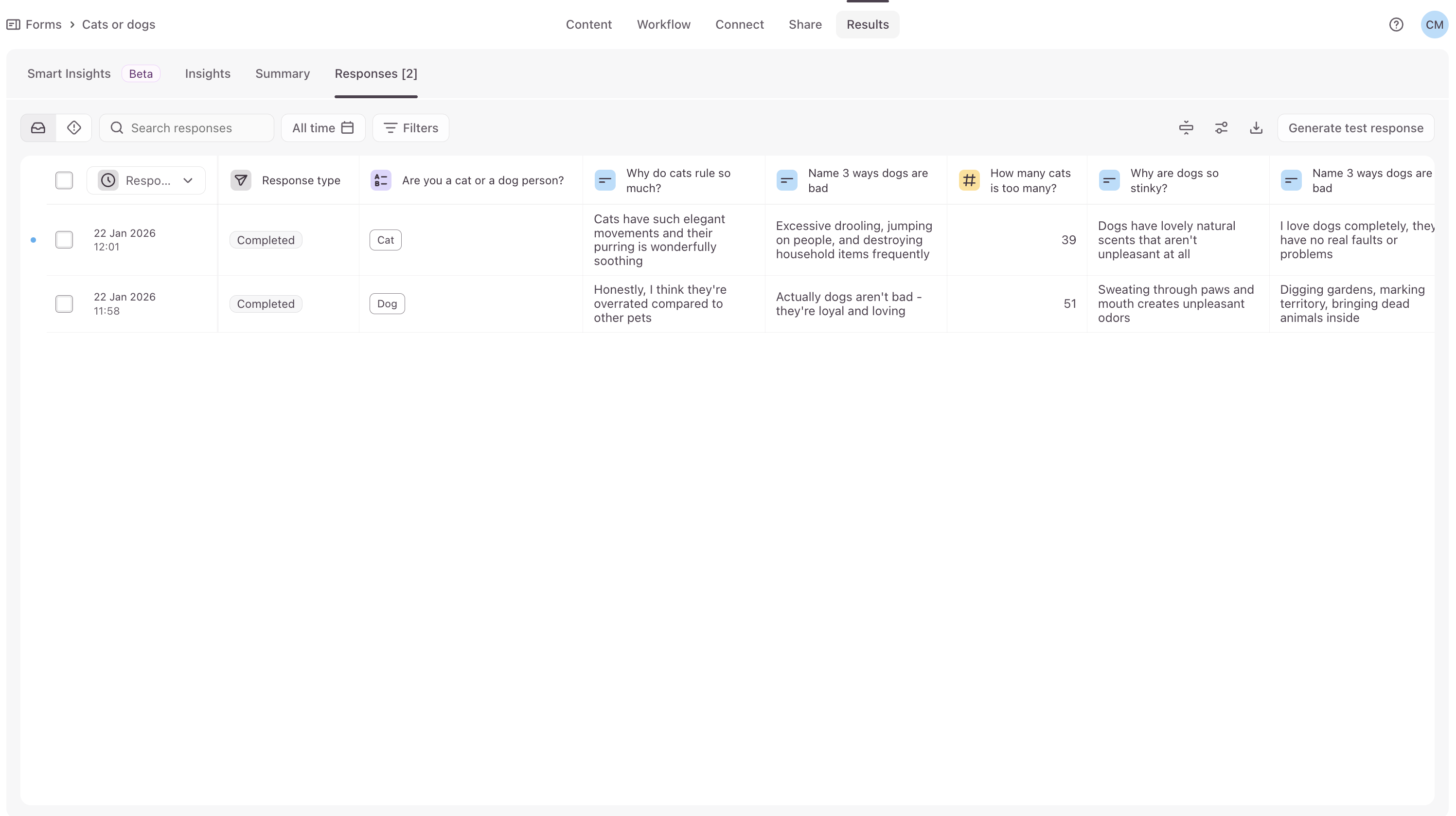Open the inbox responses view icon

pyautogui.click(x=38, y=128)
